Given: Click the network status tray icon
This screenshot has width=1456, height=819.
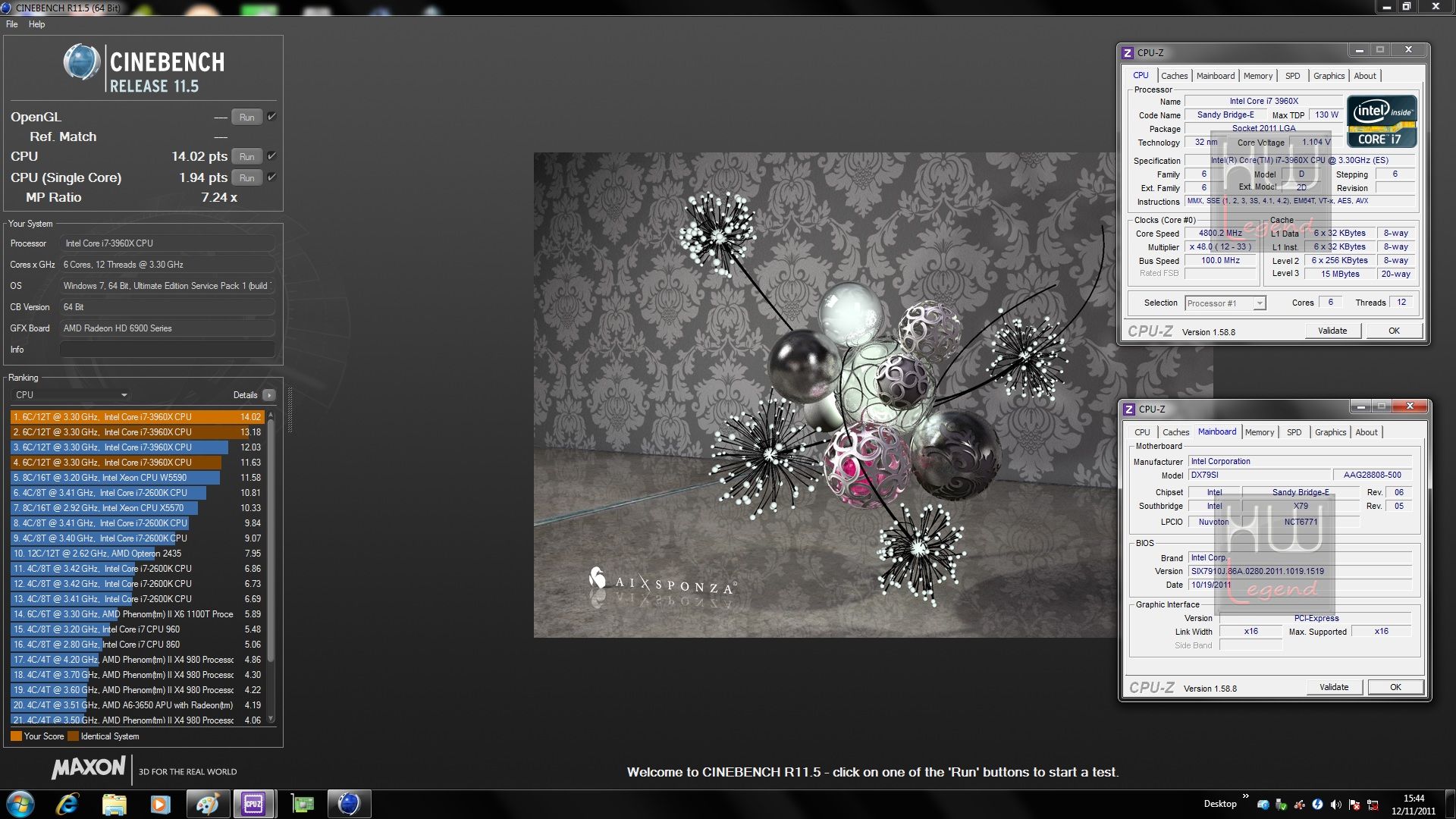Looking at the screenshot, I should click(x=1372, y=805).
